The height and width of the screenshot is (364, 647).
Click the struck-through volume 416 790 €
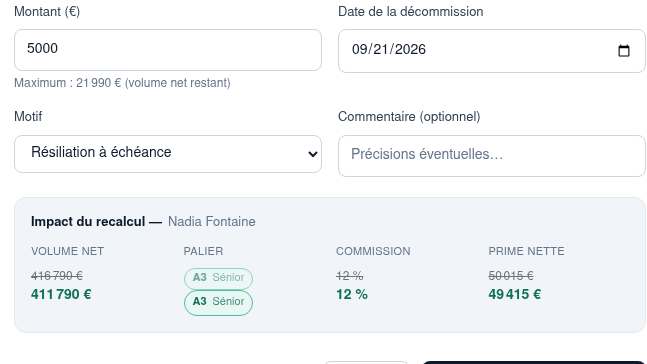click(x=57, y=276)
